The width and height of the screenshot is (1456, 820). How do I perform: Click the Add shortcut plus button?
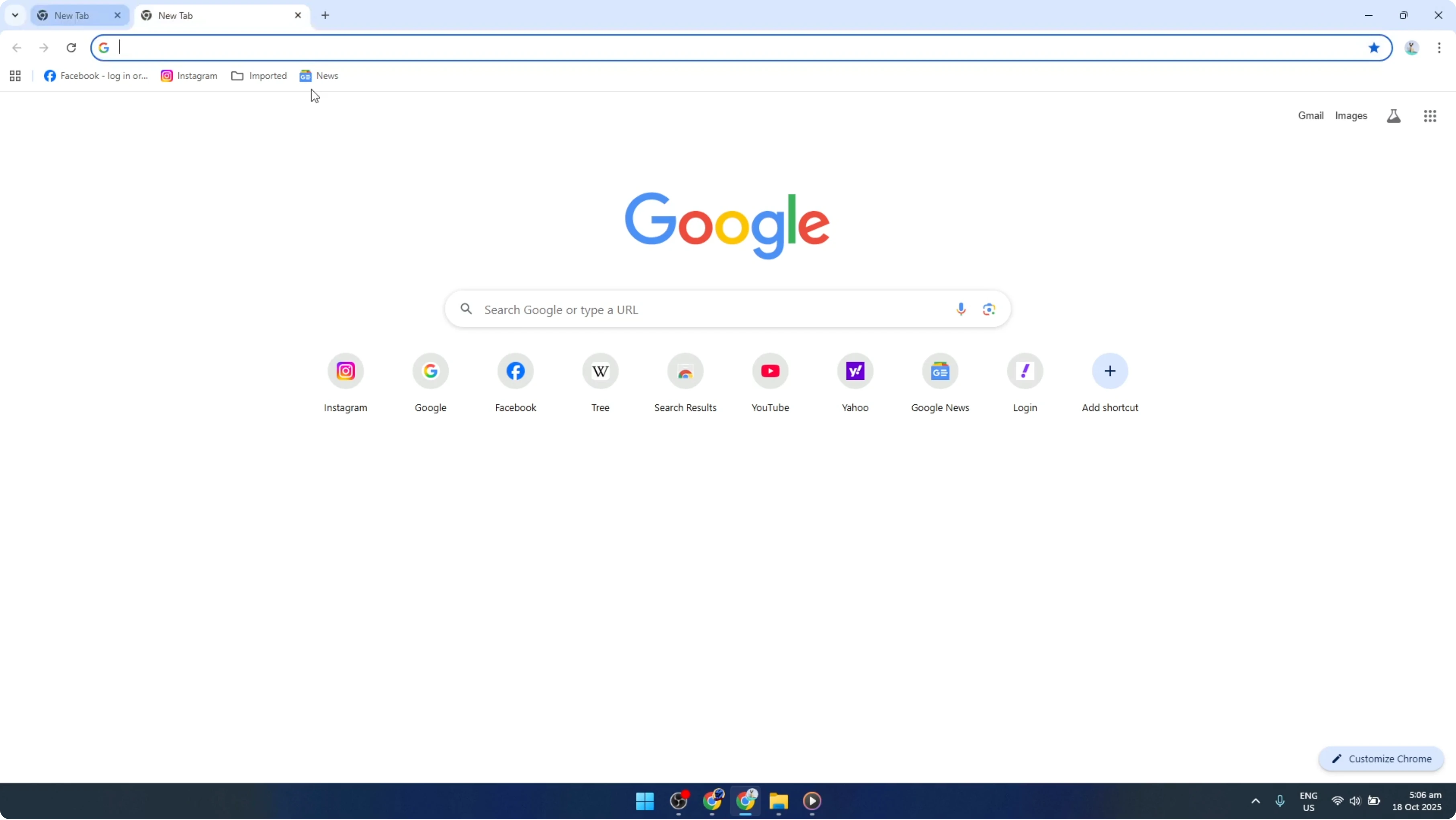(x=1110, y=371)
